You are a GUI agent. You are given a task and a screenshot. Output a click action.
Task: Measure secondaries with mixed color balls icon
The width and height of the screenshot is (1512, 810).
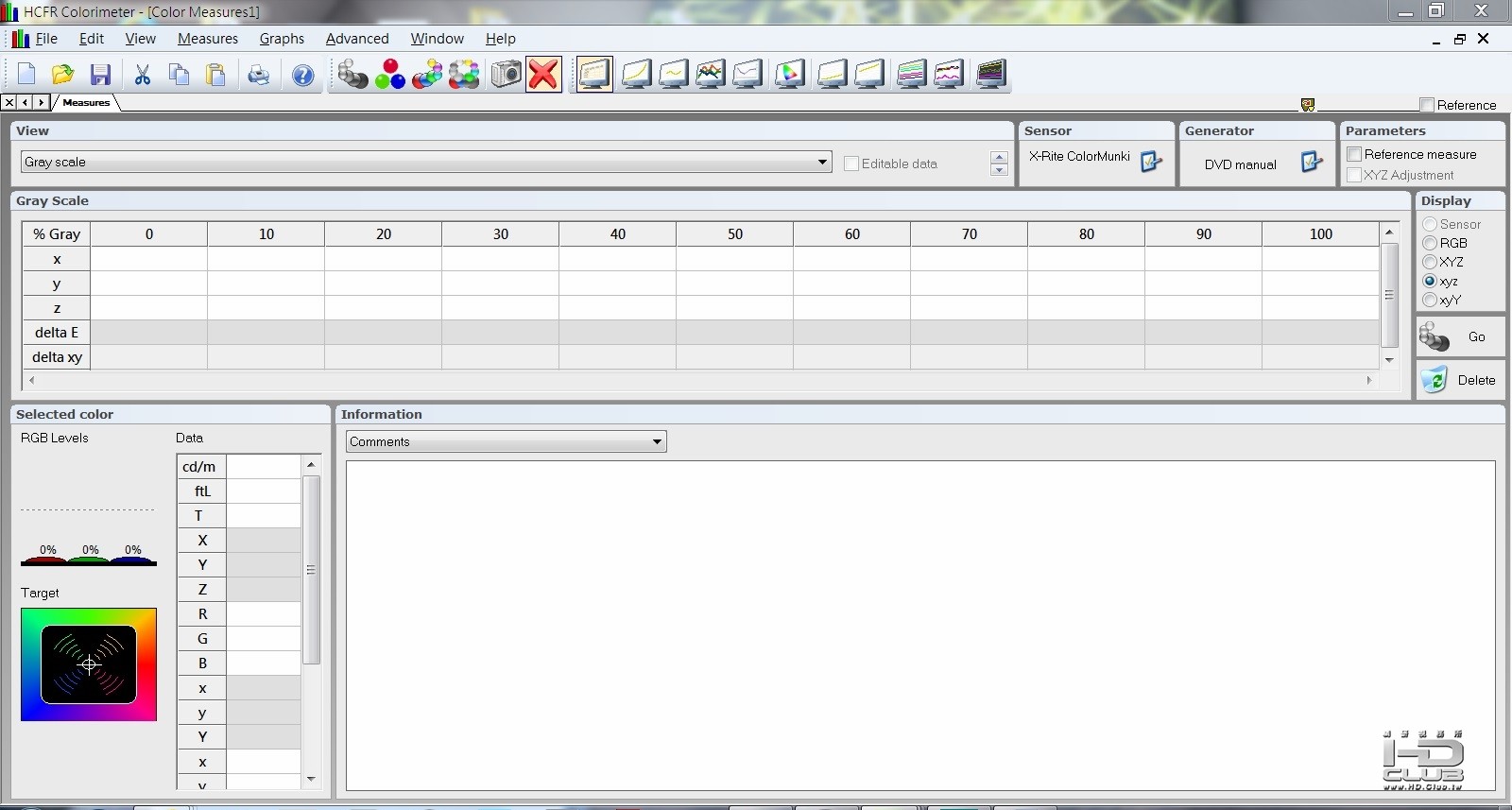(x=427, y=75)
